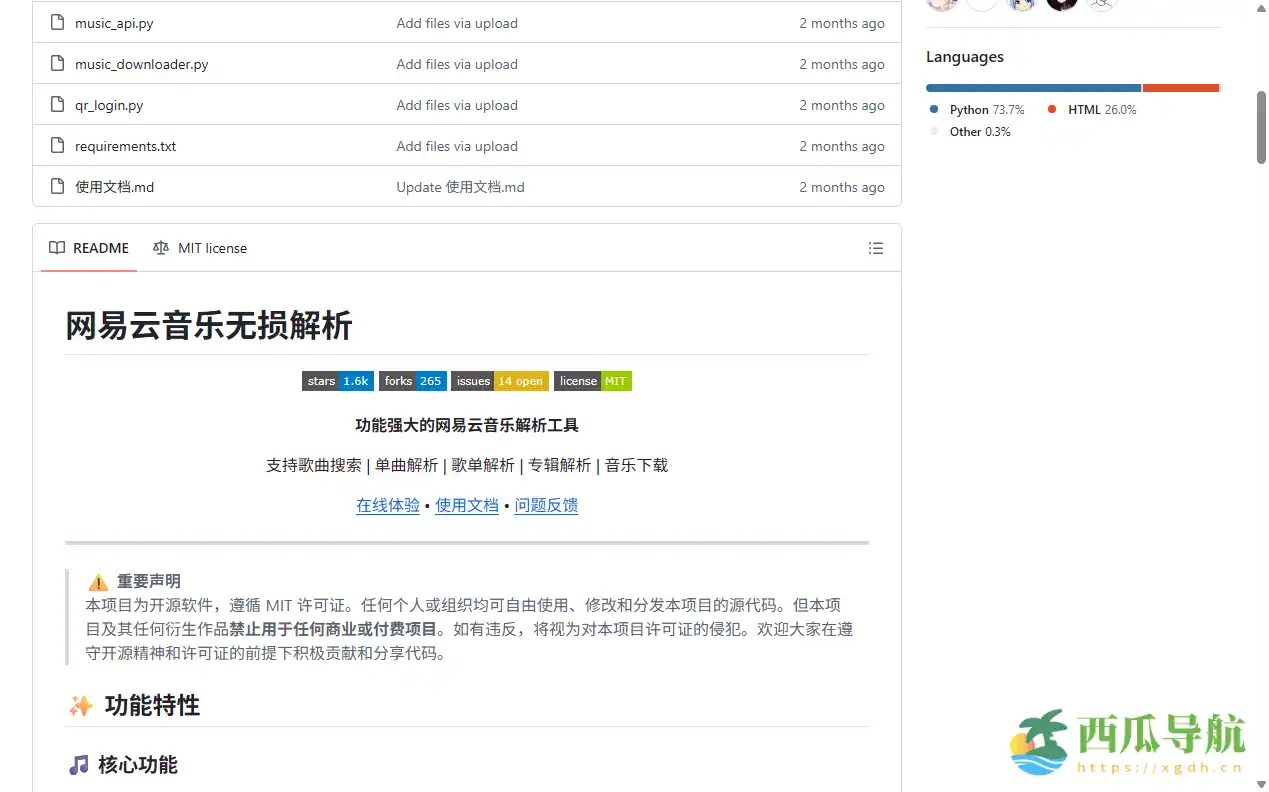Open the 问题反馈 link

pos(546,505)
